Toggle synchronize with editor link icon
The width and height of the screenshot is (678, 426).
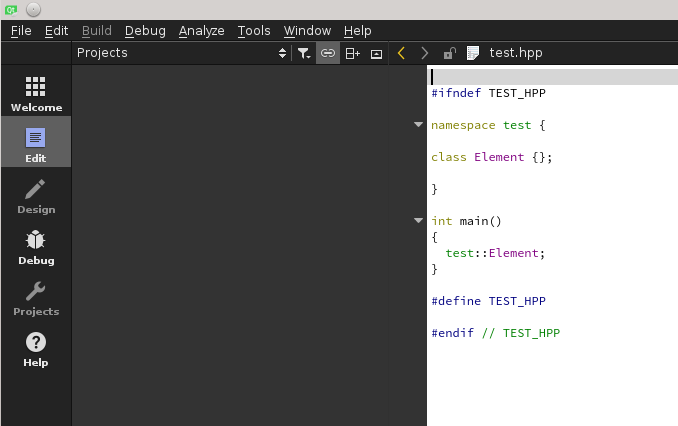point(328,53)
